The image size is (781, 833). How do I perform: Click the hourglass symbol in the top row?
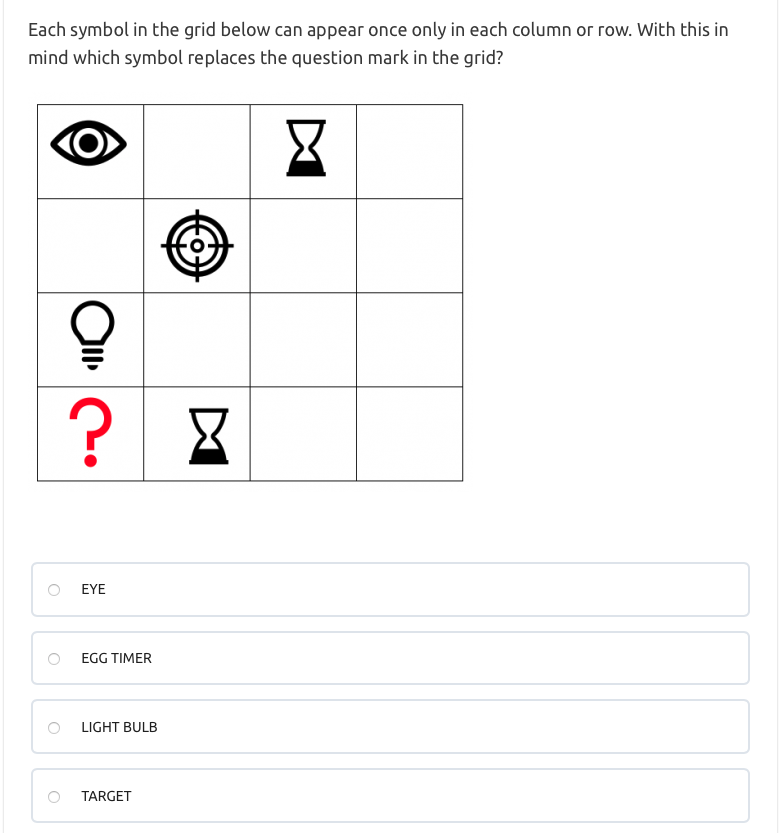click(x=305, y=148)
